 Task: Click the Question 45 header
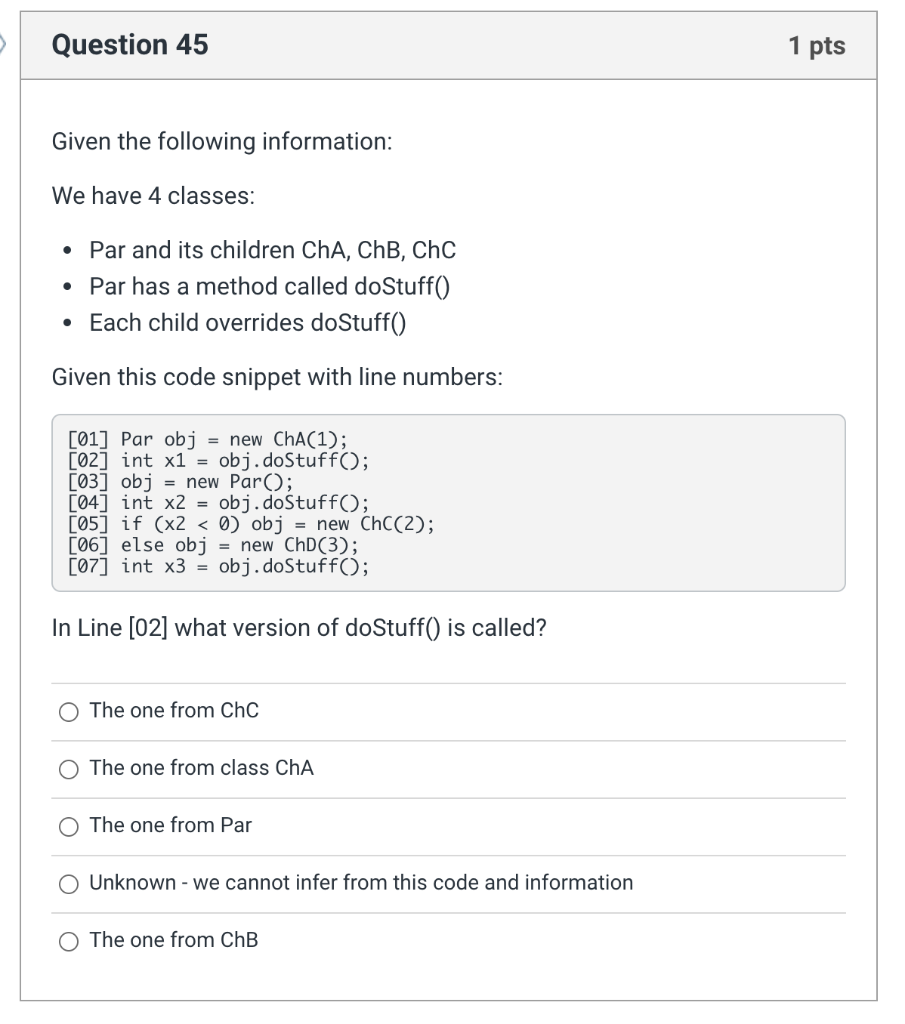tap(132, 45)
